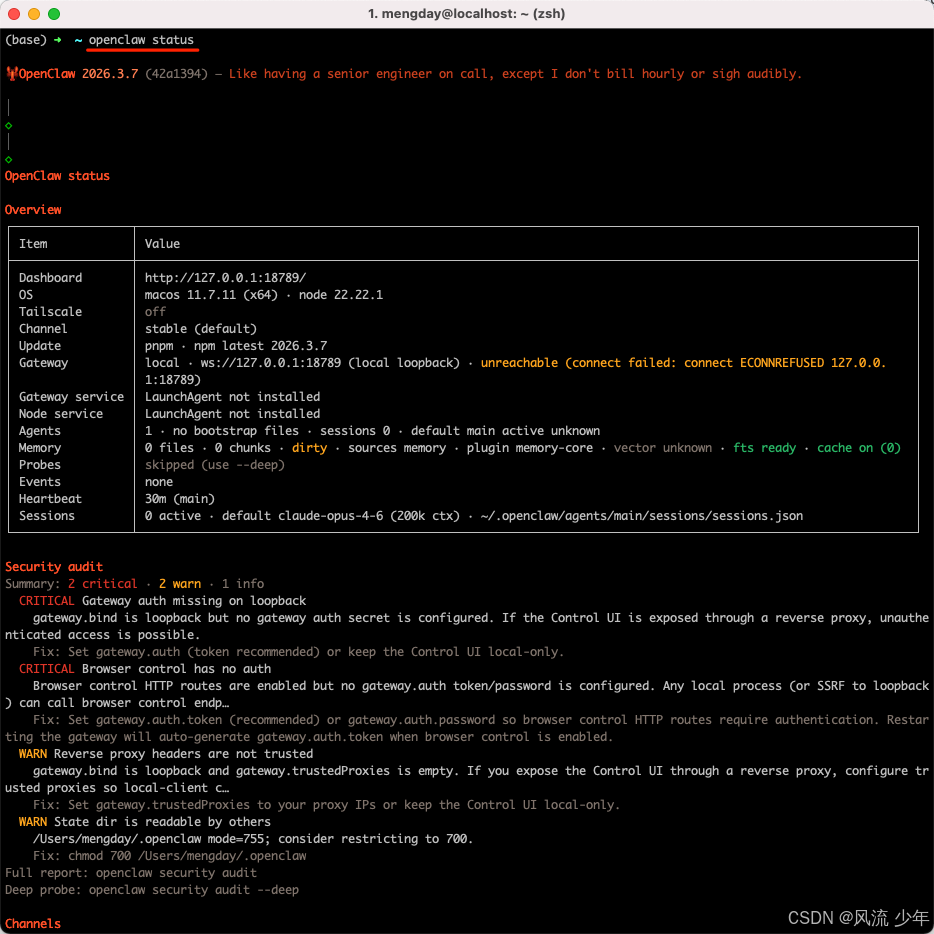The image size is (934, 934).
Task: Click 'openclaw security audit --deep' command text
Action: (193, 890)
